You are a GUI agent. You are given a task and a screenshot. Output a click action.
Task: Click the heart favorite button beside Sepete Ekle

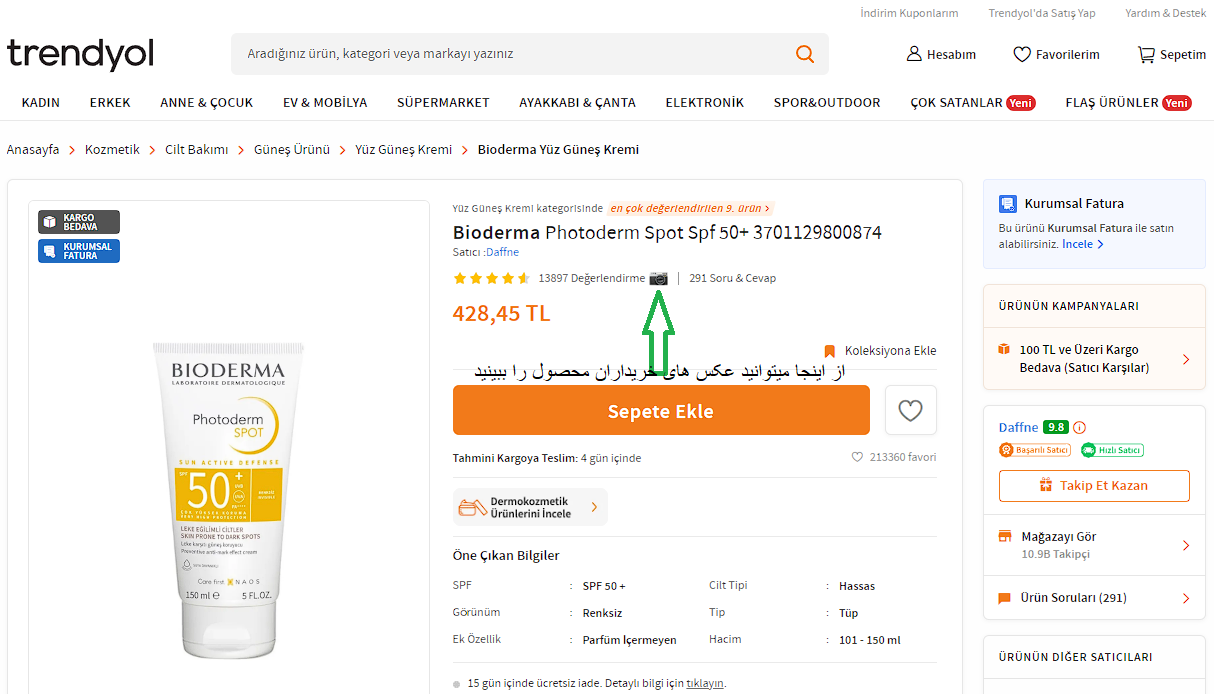(x=910, y=410)
